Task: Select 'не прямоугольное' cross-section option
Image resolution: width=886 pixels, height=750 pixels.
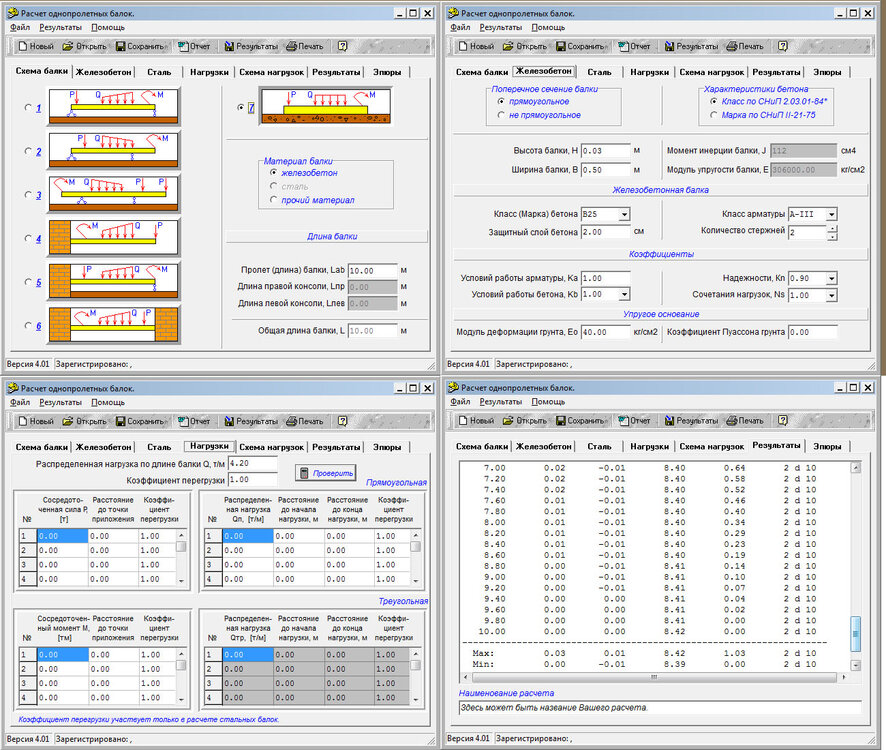Action: click(501, 115)
